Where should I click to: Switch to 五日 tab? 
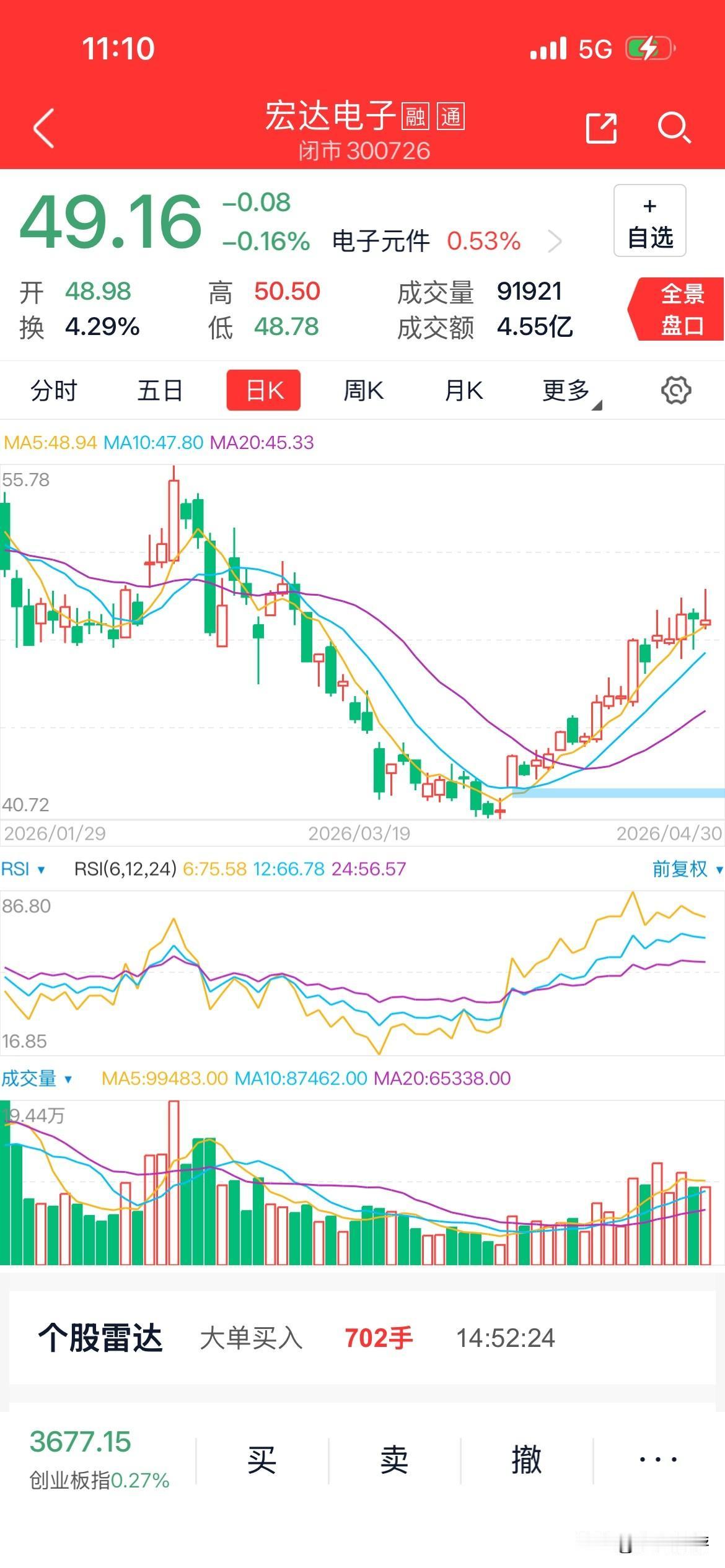[x=160, y=390]
